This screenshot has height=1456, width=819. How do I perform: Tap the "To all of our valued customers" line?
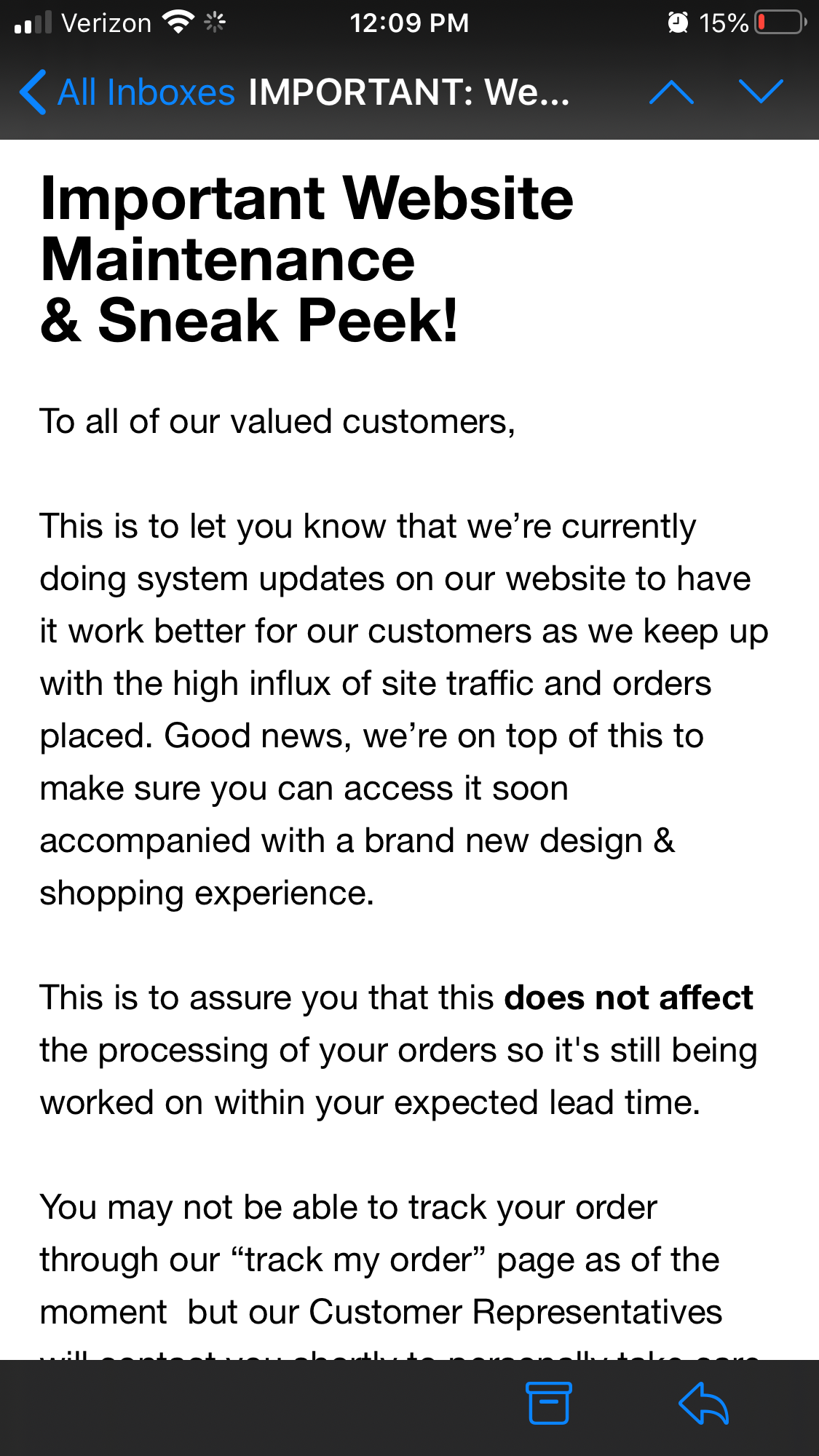[x=277, y=422]
